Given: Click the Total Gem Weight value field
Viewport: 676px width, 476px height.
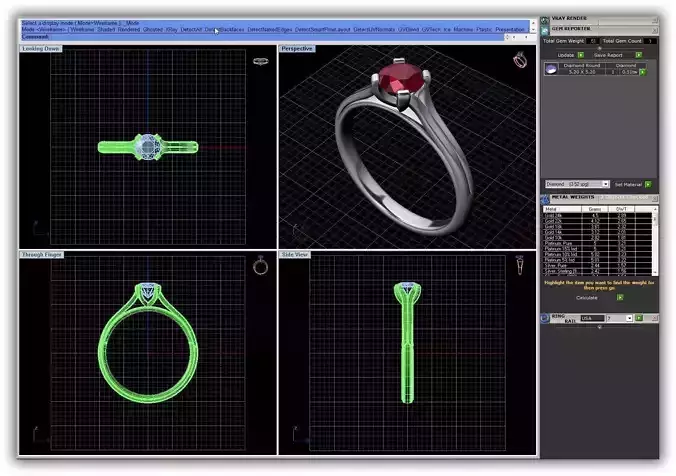Looking at the screenshot, I should tap(592, 41).
